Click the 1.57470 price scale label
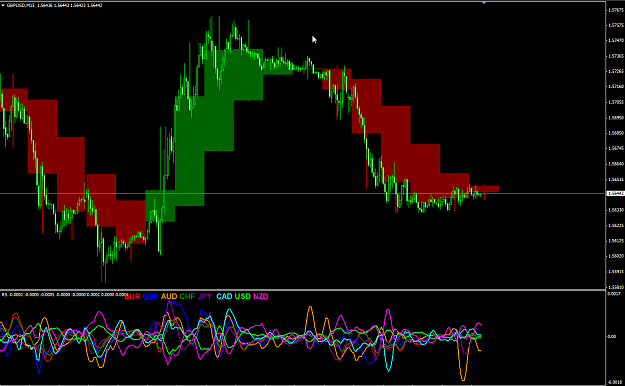This screenshot has width=625, height=386. [x=616, y=40]
